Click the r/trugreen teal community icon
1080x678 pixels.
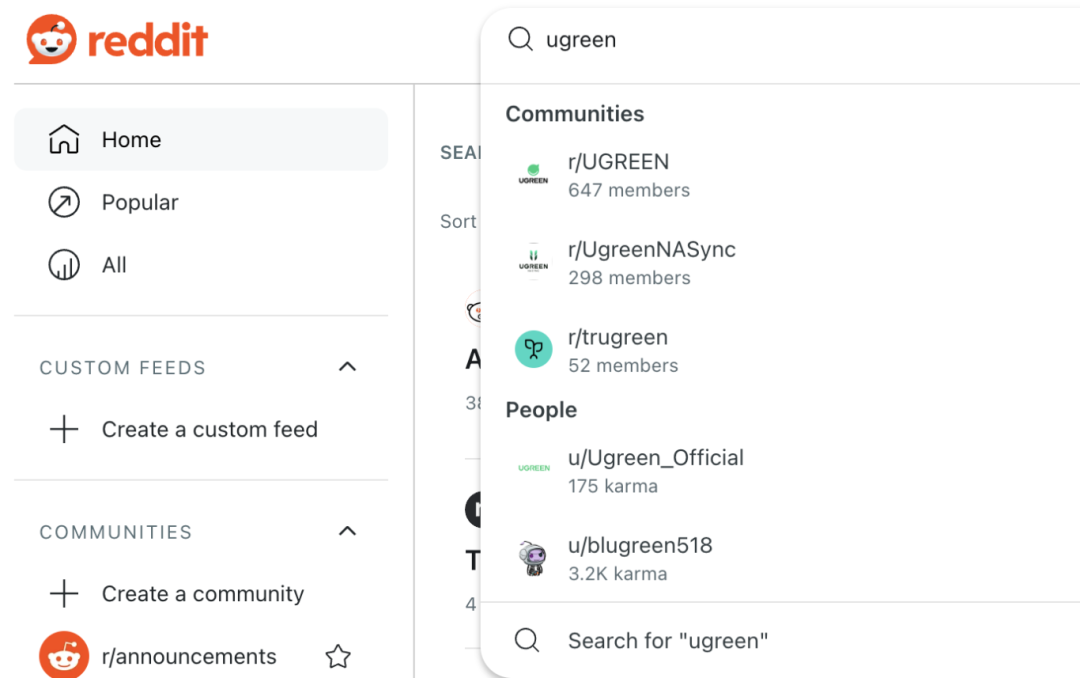pos(534,349)
